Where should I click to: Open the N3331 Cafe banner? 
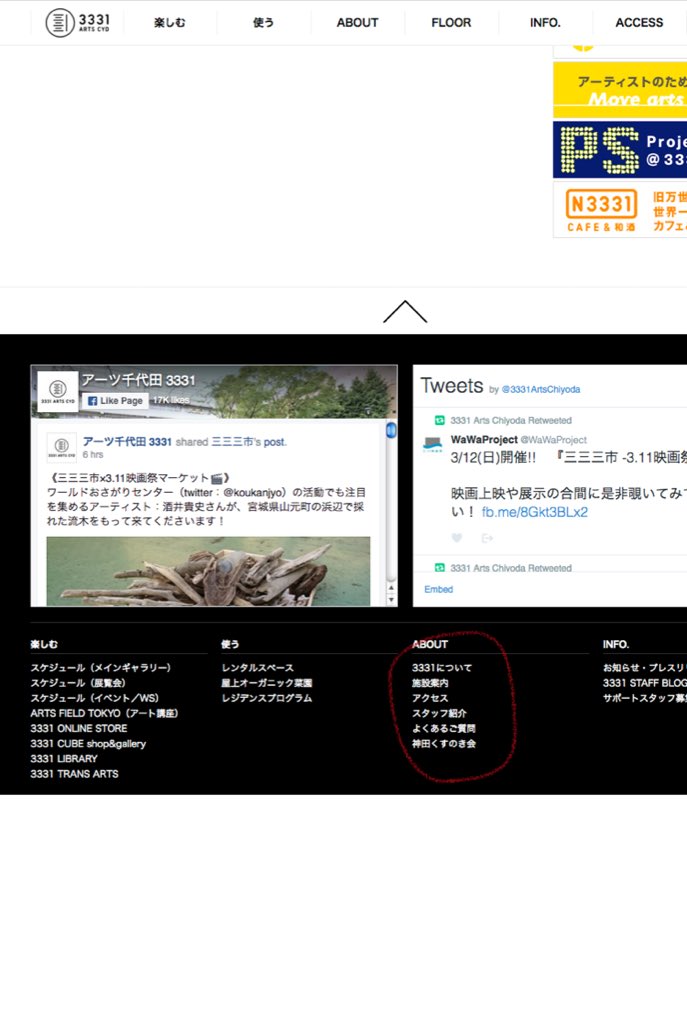[x=620, y=210]
